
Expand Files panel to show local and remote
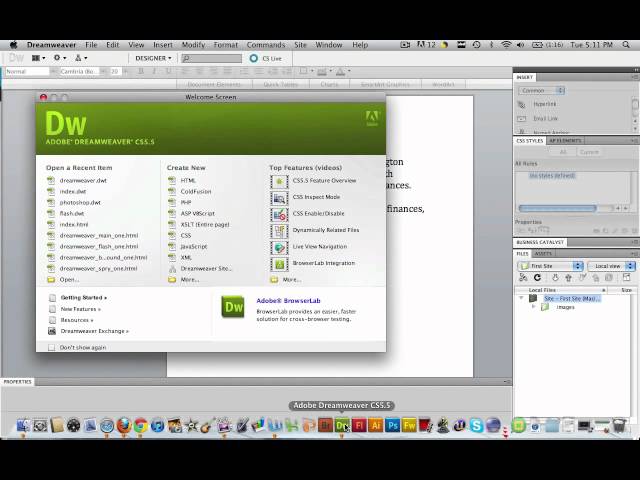tap(627, 278)
